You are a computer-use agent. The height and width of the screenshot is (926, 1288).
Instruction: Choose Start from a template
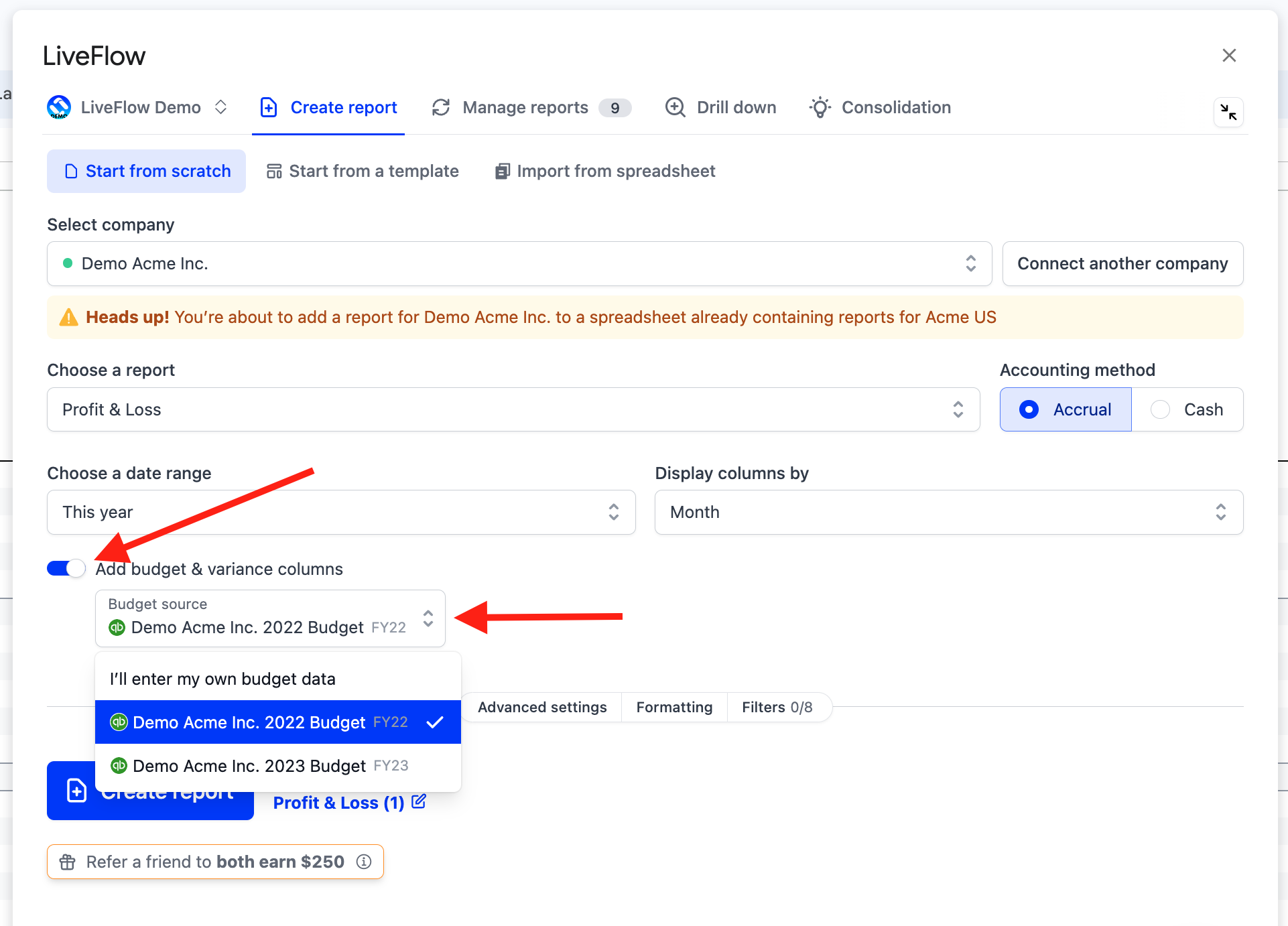click(x=363, y=171)
